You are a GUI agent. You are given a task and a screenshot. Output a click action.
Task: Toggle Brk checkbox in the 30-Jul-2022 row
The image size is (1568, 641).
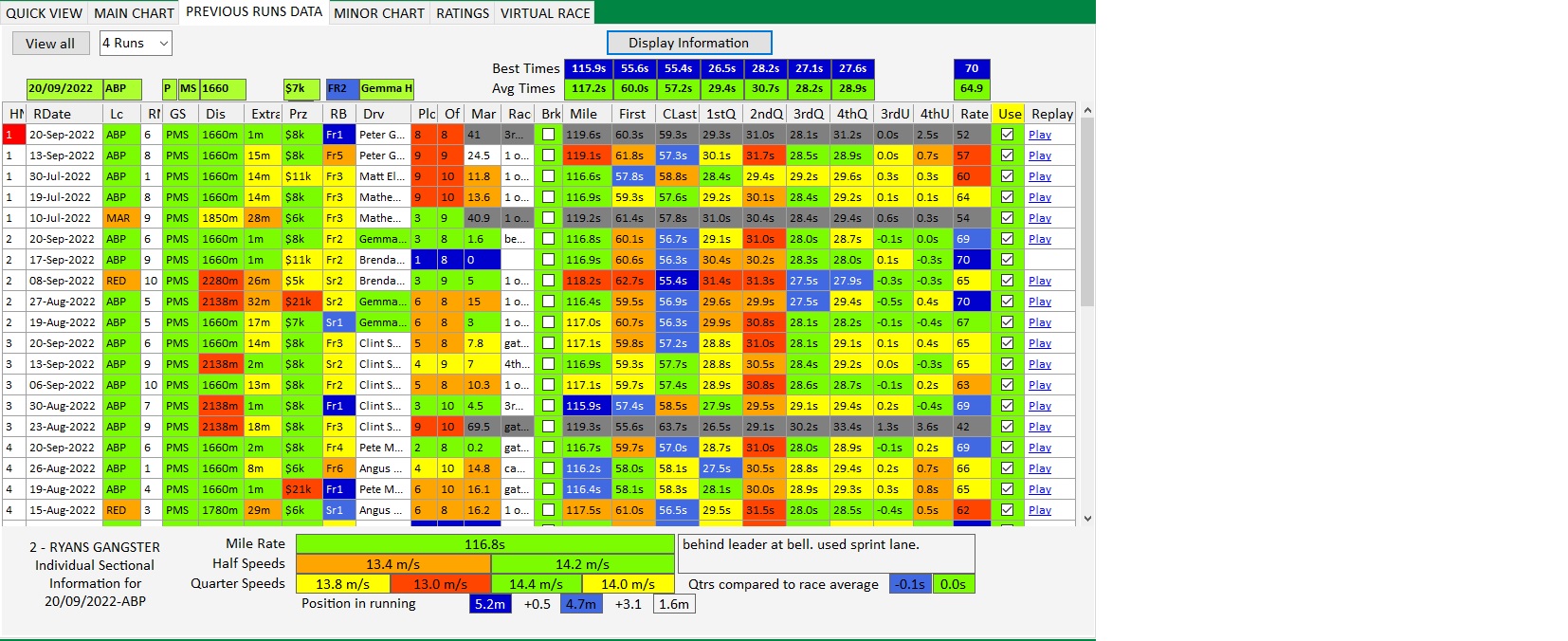pos(548,176)
